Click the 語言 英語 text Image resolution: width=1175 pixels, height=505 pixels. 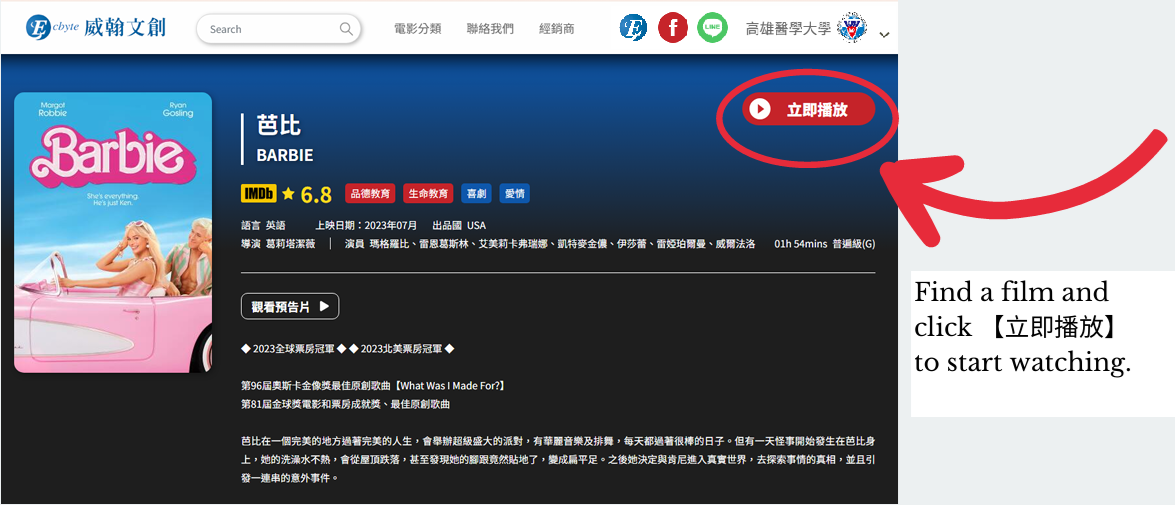point(263,226)
